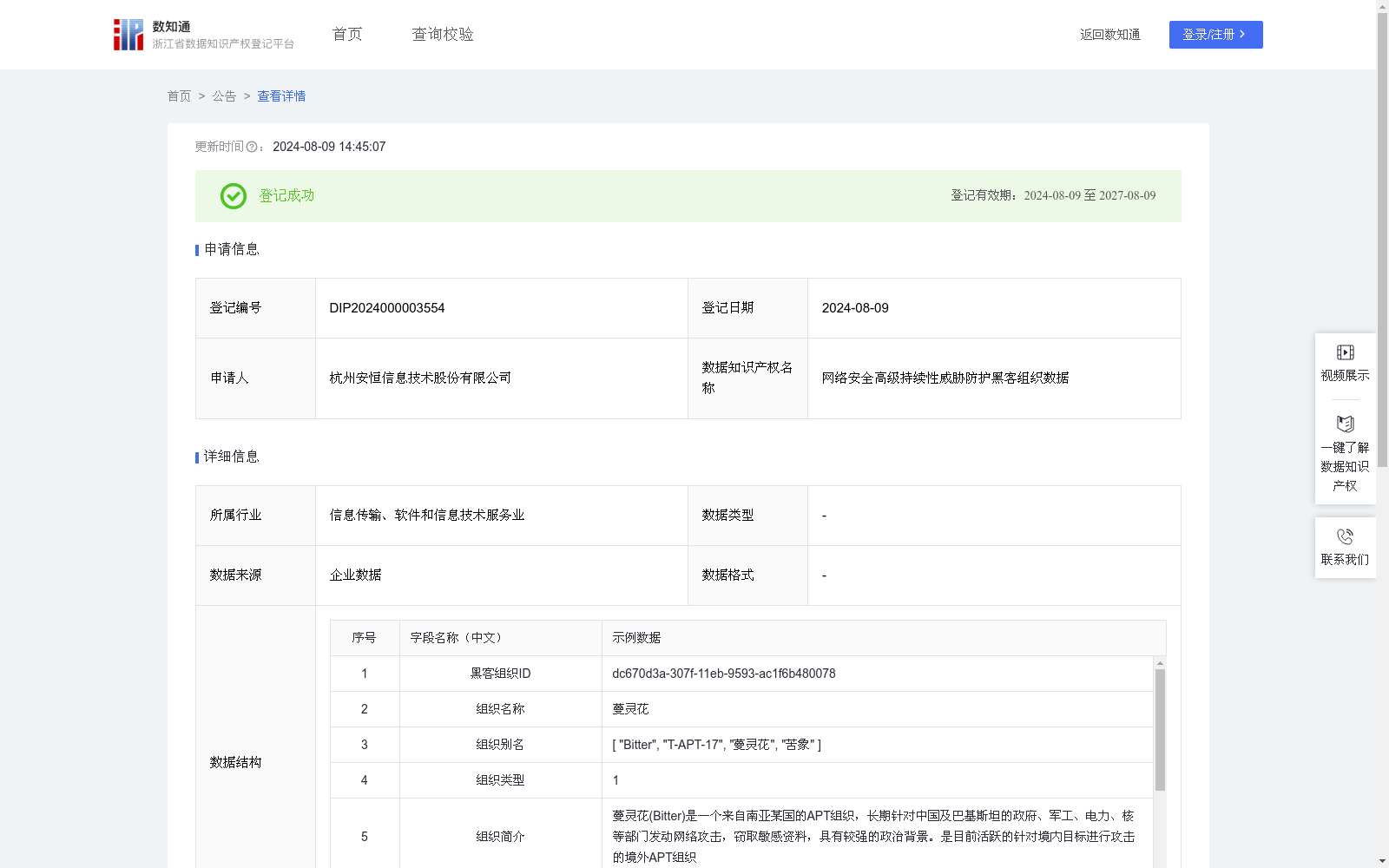Click the 登记有效期 validity period text

1053,196
